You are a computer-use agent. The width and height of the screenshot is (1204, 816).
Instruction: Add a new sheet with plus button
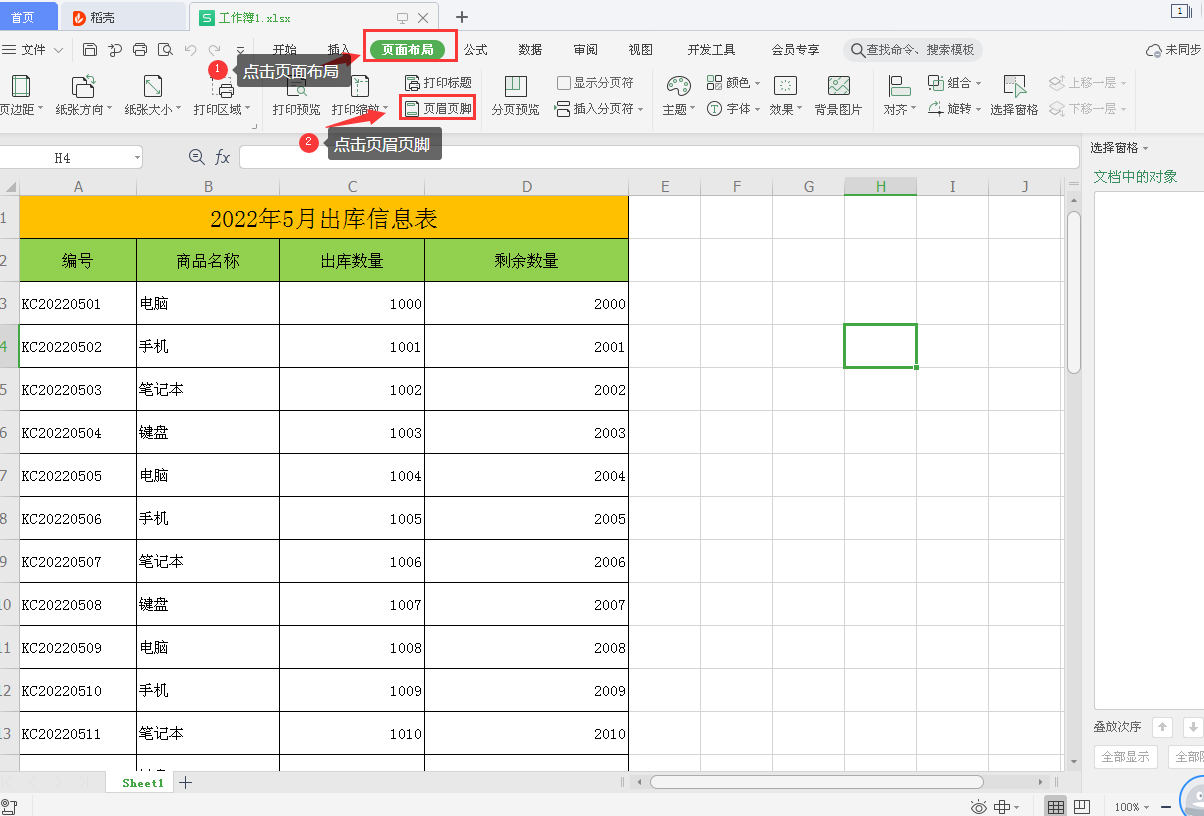click(x=186, y=783)
